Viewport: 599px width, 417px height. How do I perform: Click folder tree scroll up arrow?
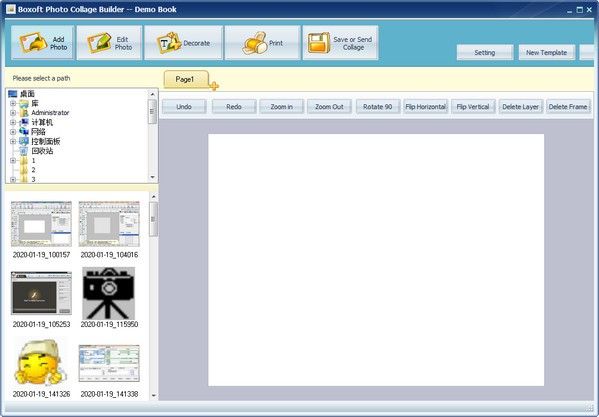coord(153,94)
